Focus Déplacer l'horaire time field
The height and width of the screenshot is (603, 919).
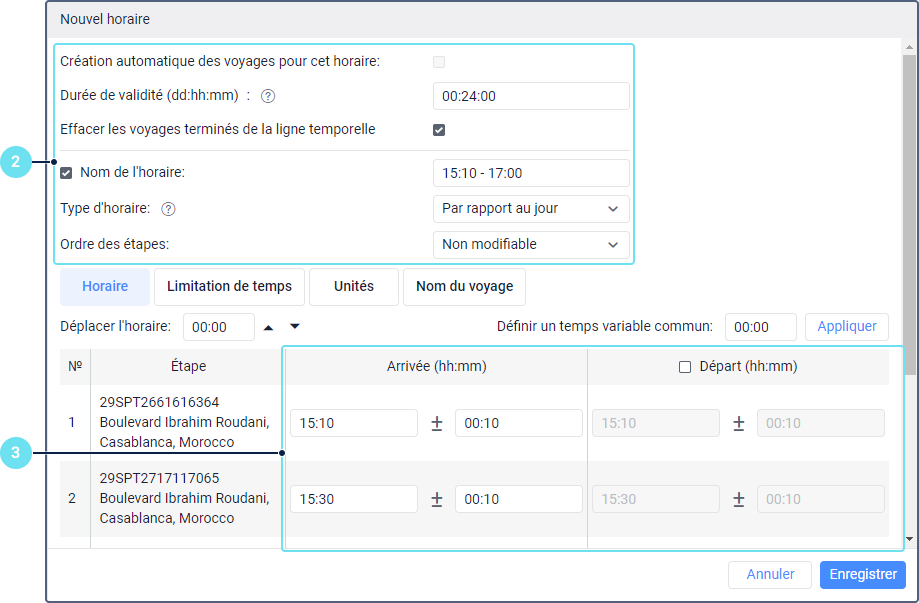219,327
